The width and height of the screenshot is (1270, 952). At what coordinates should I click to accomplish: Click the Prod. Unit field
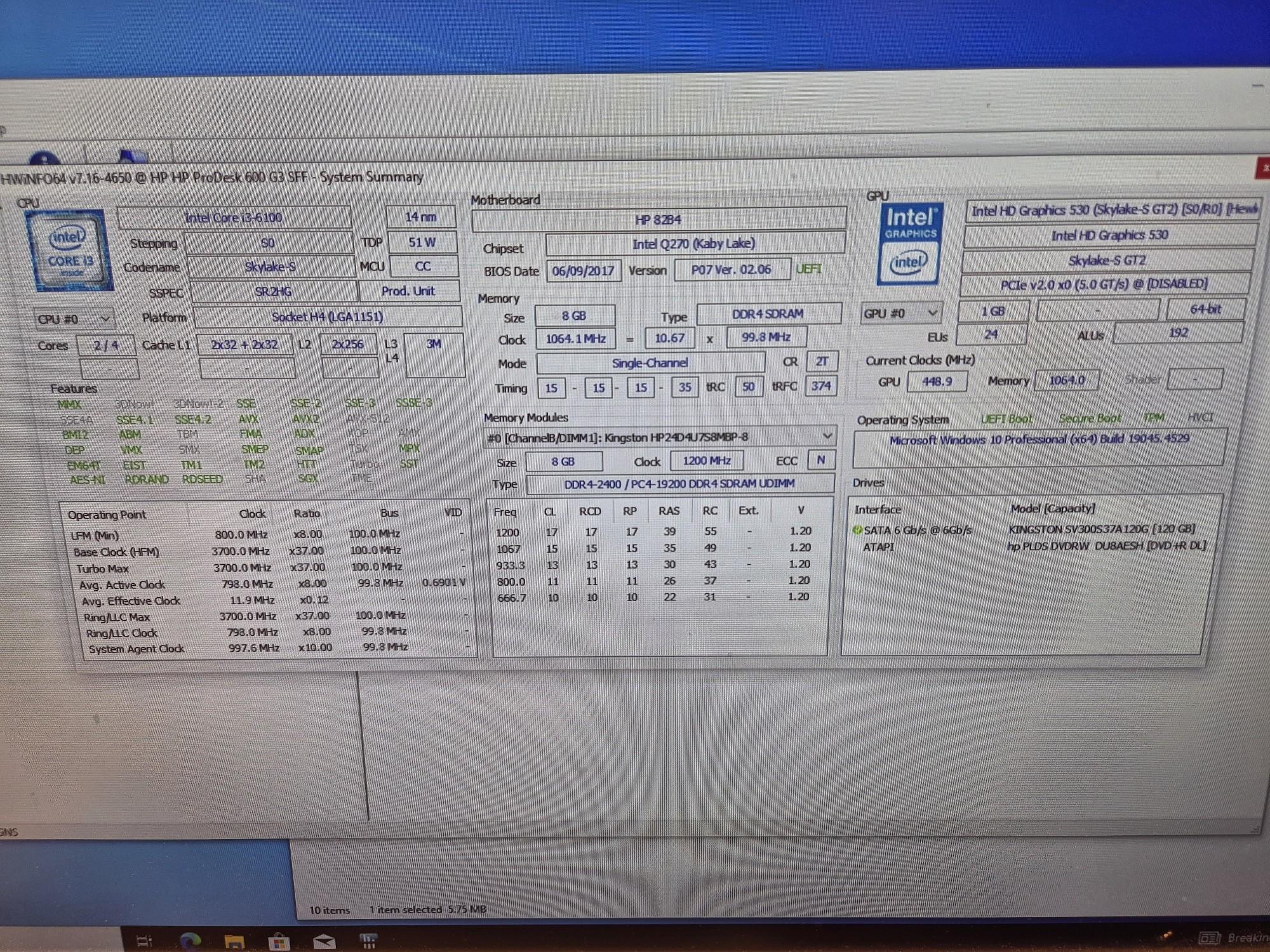[x=408, y=291]
